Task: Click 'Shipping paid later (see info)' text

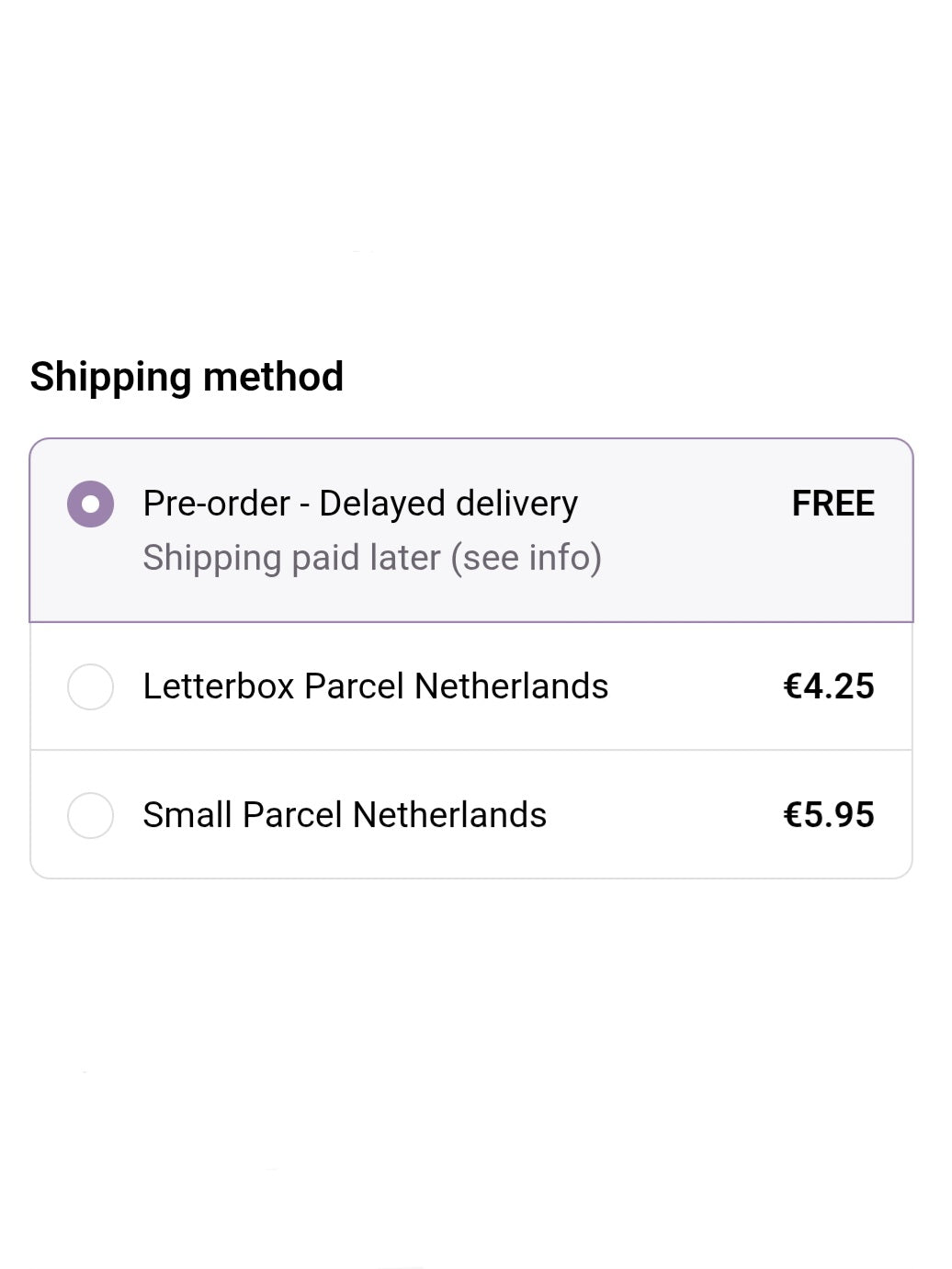Action: point(371,558)
